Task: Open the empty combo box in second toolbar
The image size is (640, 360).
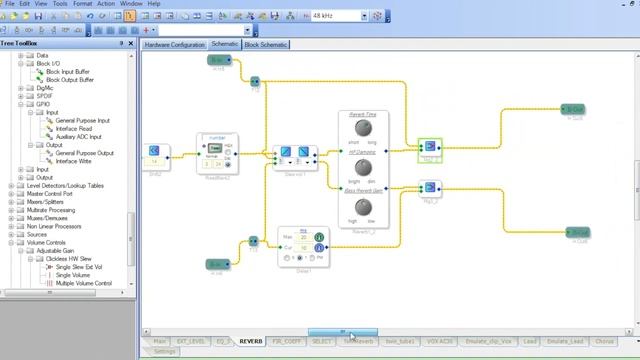Action: [247, 31]
